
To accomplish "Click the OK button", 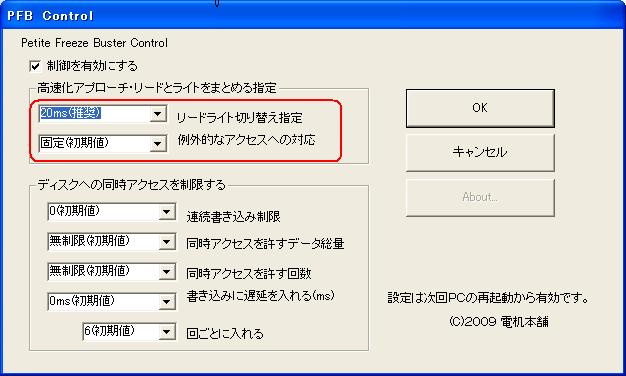I will [480, 108].
